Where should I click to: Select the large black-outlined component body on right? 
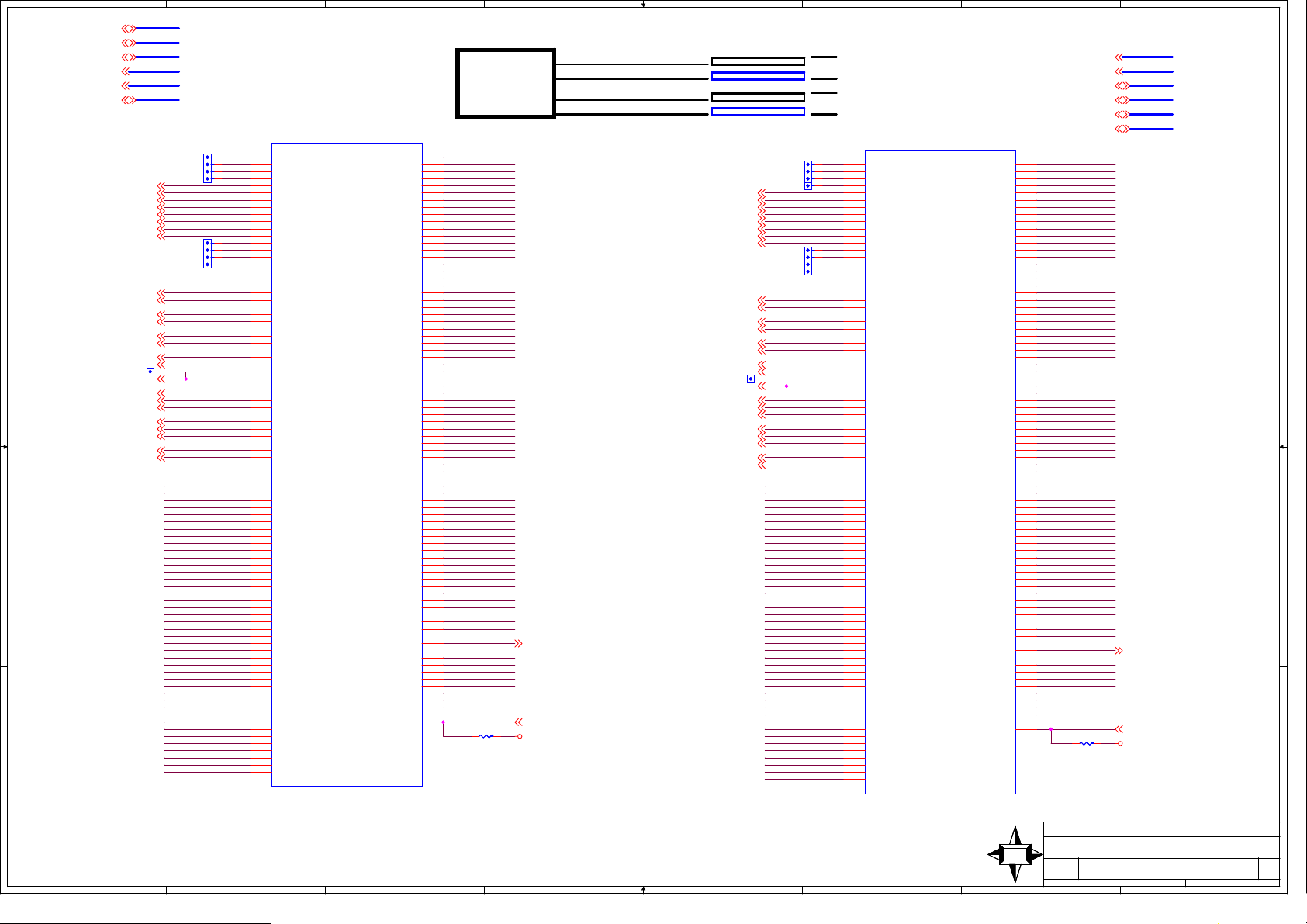(940, 472)
